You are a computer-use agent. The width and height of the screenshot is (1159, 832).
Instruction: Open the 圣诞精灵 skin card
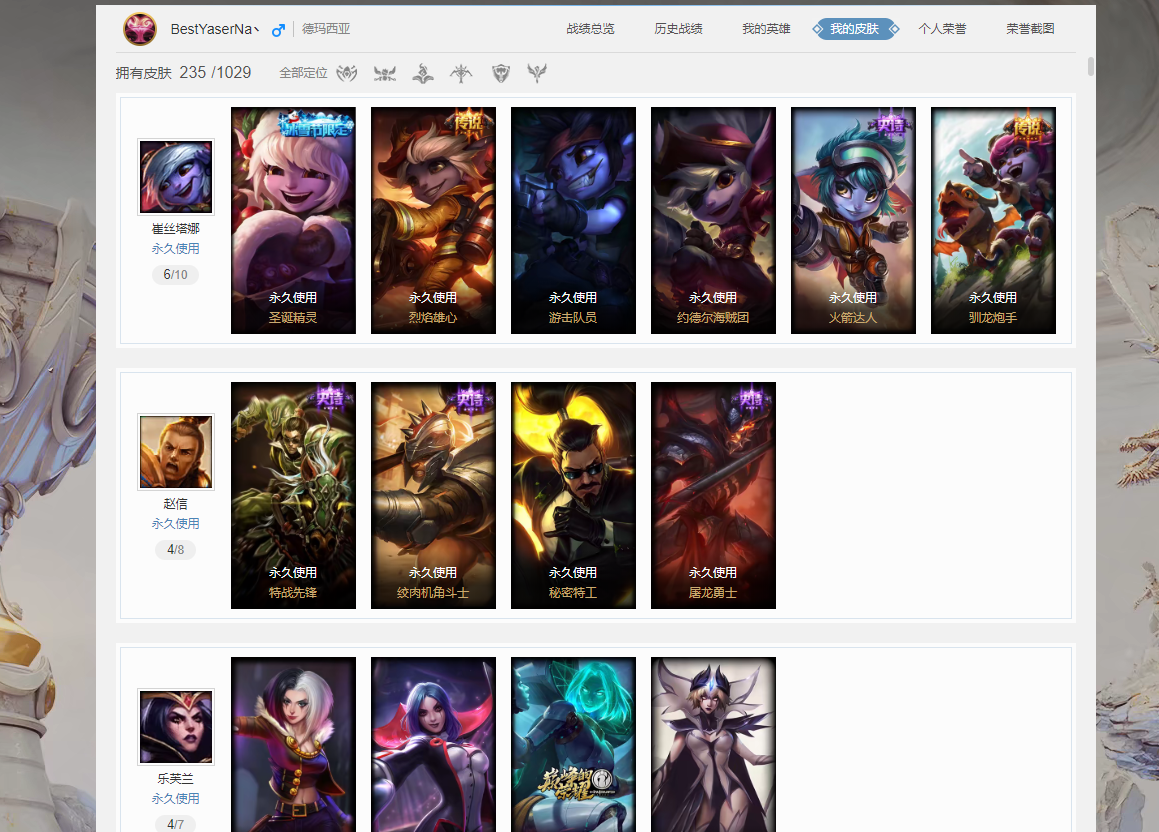(293, 220)
